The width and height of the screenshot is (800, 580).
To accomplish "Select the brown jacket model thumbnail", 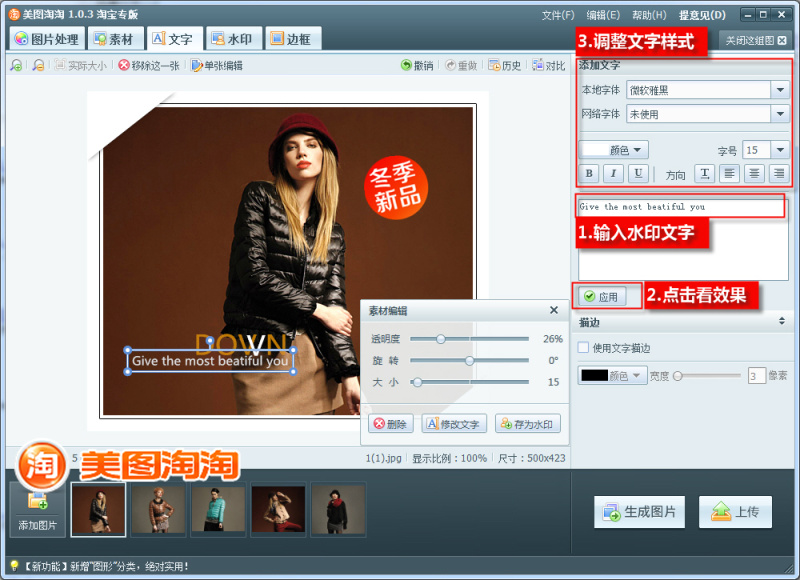I will (158, 510).
